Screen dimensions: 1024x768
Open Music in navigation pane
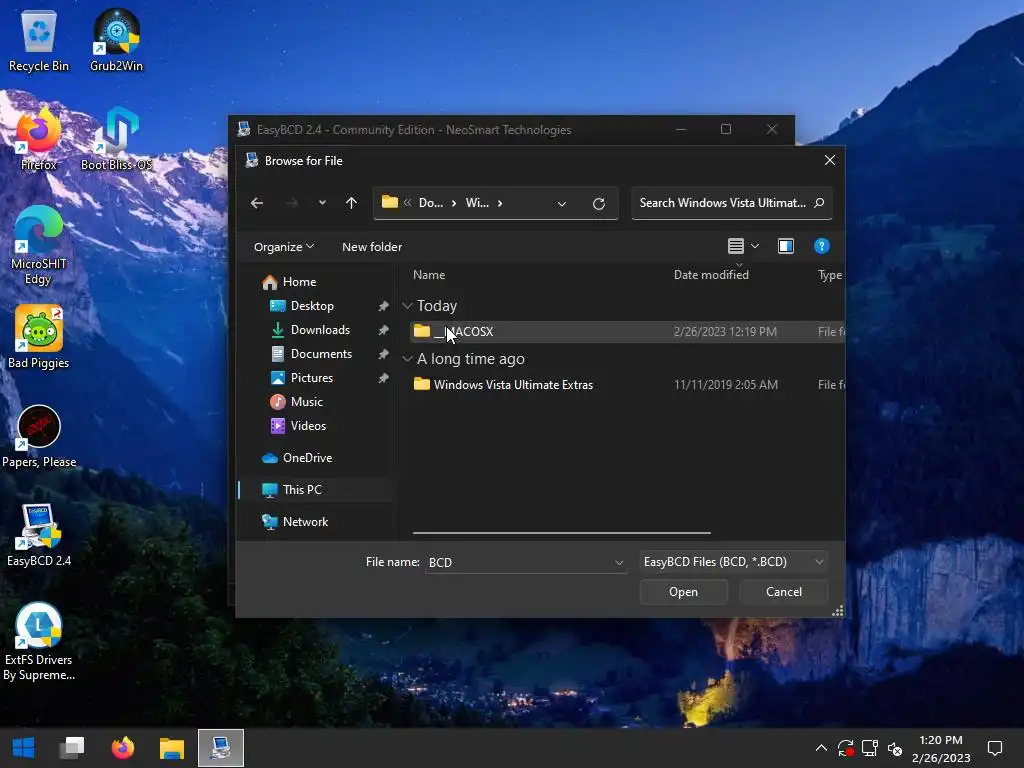pyautogui.click(x=306, y=402)
